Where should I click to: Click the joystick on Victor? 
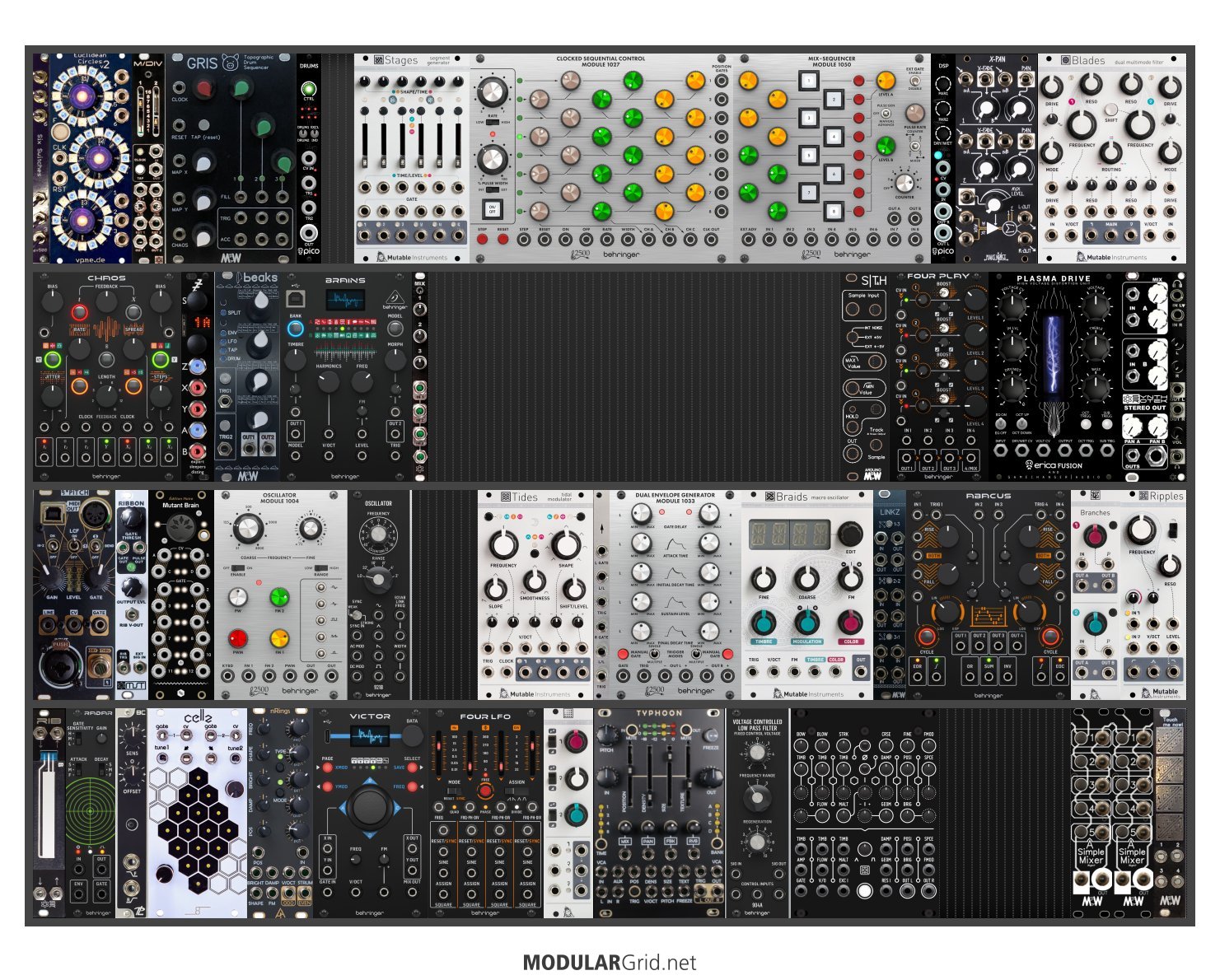click(x=369, y=807)
